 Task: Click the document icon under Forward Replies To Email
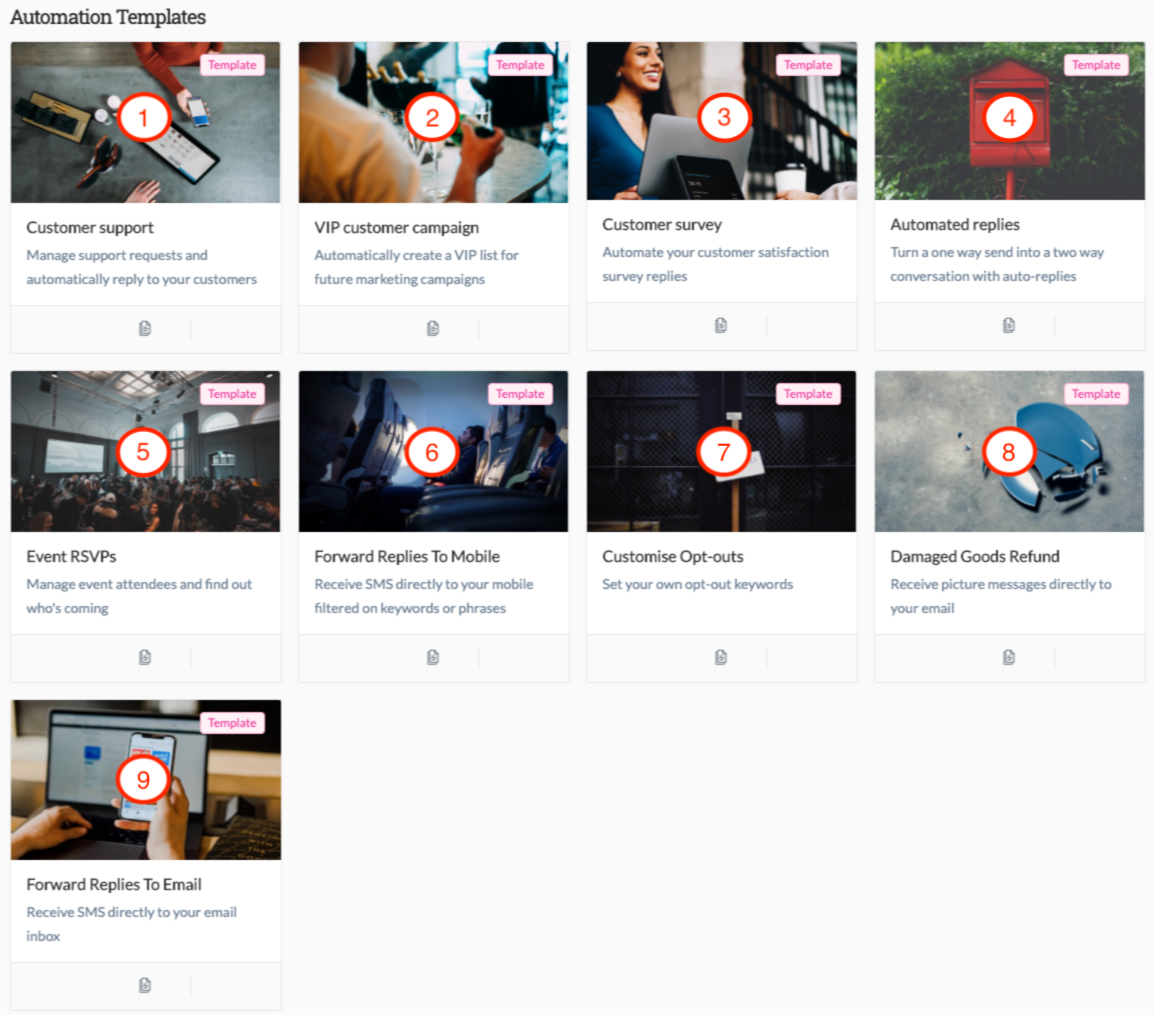[145, 986]
